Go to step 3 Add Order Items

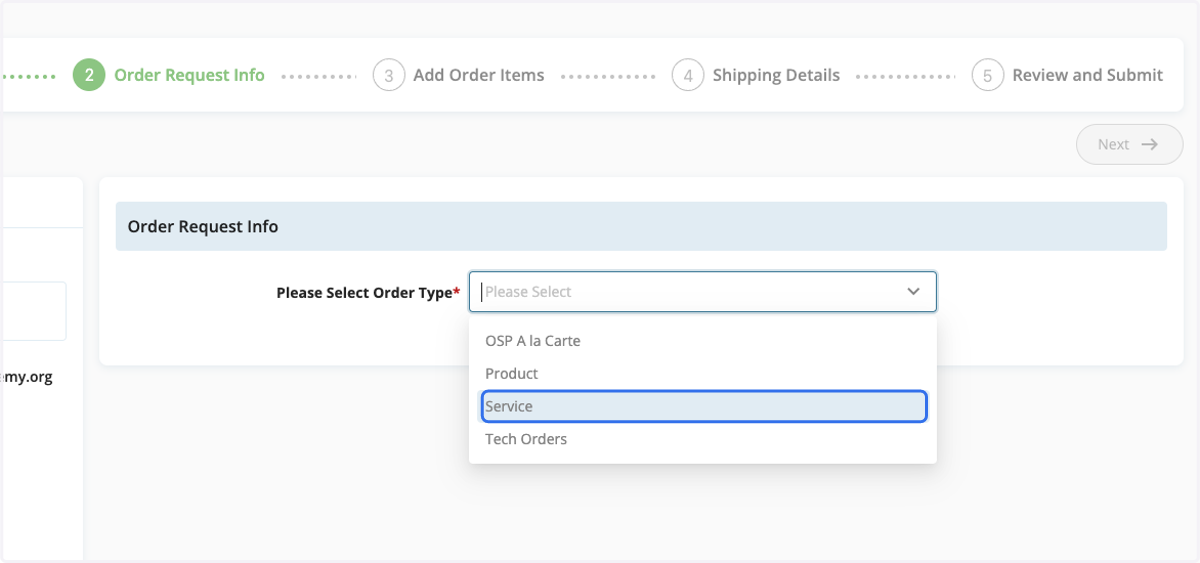point(459,75)
